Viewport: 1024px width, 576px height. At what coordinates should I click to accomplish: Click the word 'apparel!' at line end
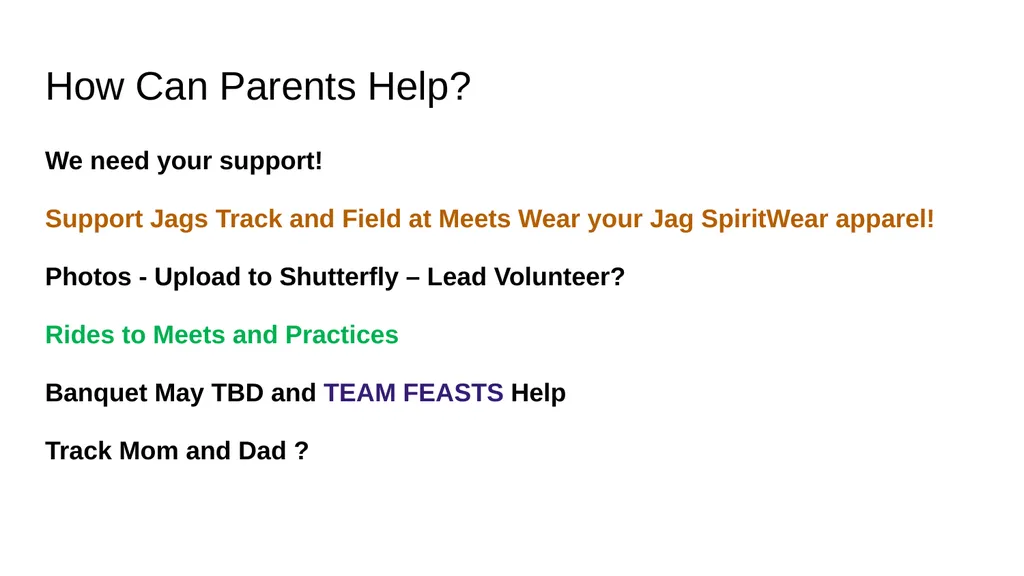click(885, 219)
